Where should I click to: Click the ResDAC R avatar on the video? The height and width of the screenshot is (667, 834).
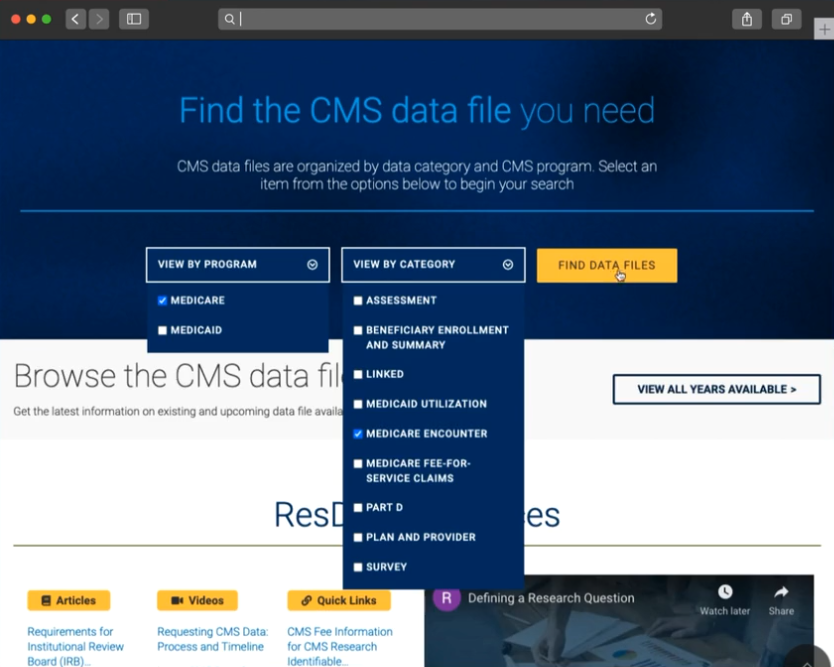[x=445, y=598]
